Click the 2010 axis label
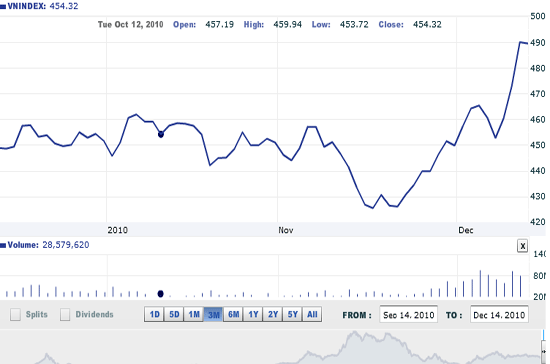 pos(118,230)
